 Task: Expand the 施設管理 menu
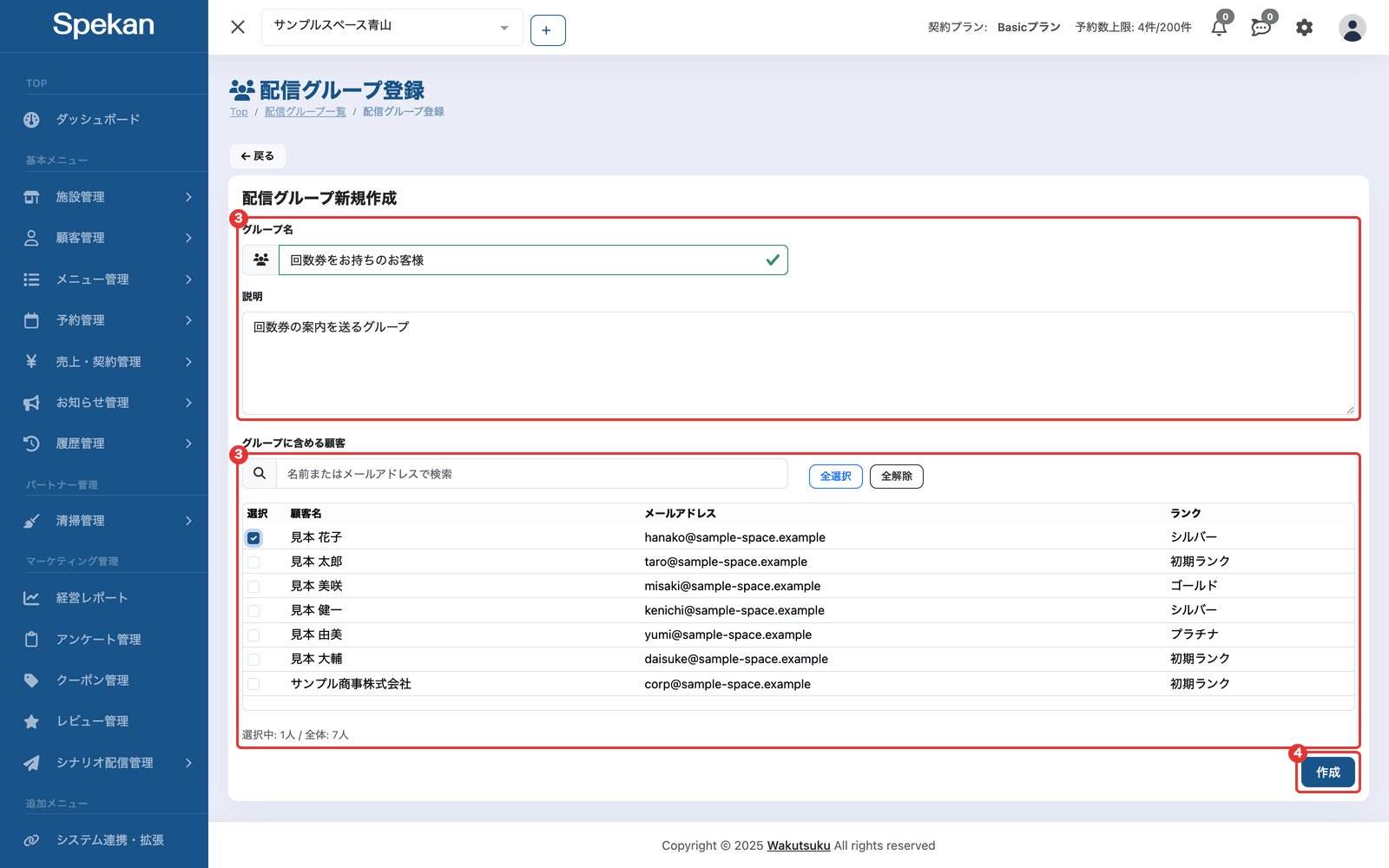[x=104, y=197]
